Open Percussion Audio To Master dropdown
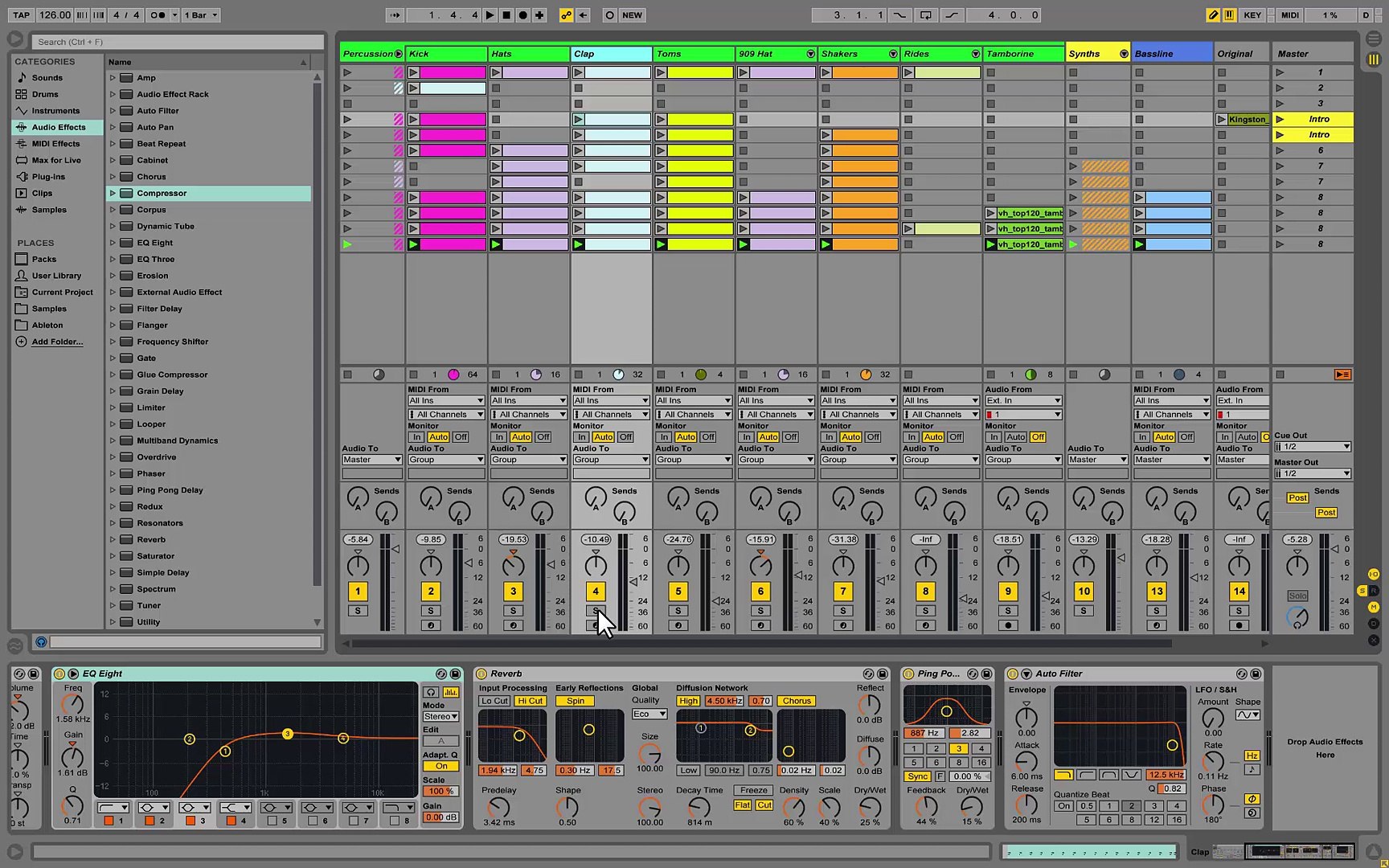Image resolution: width=1389 pixels, height=868 pixels. pos(371,460)
